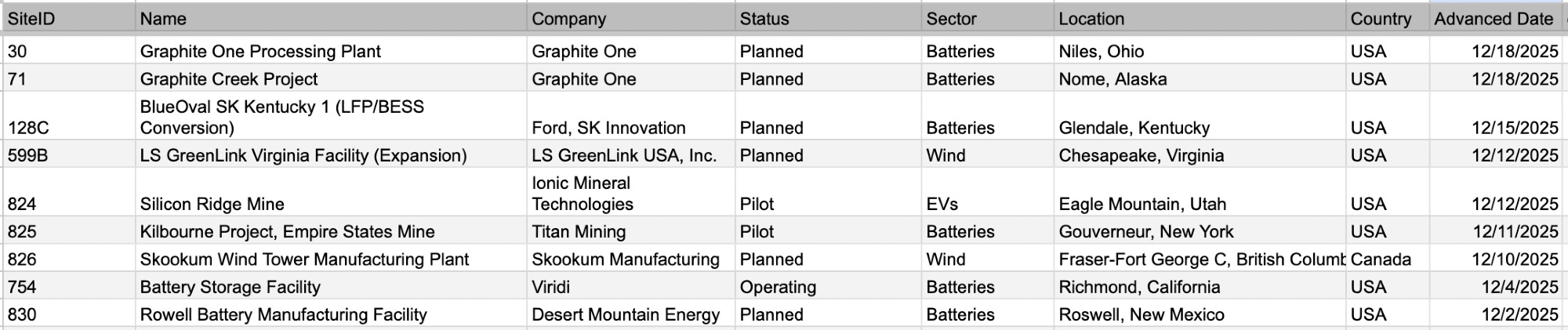Select the 12/15/2025 date cell

coord(1514,128)
